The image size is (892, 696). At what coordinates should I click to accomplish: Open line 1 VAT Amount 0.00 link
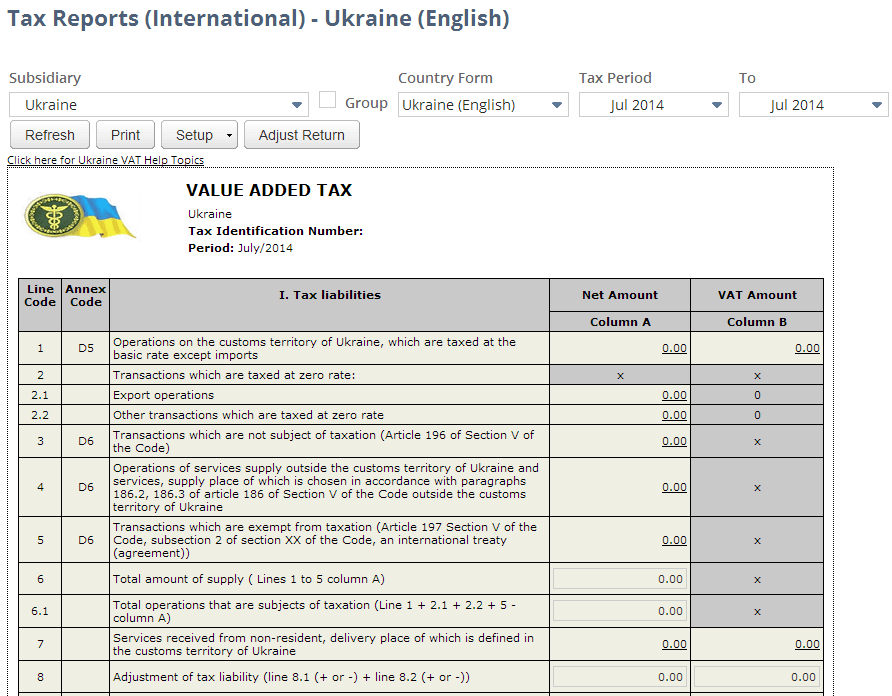pyautogui.click(x=807, y=348)
